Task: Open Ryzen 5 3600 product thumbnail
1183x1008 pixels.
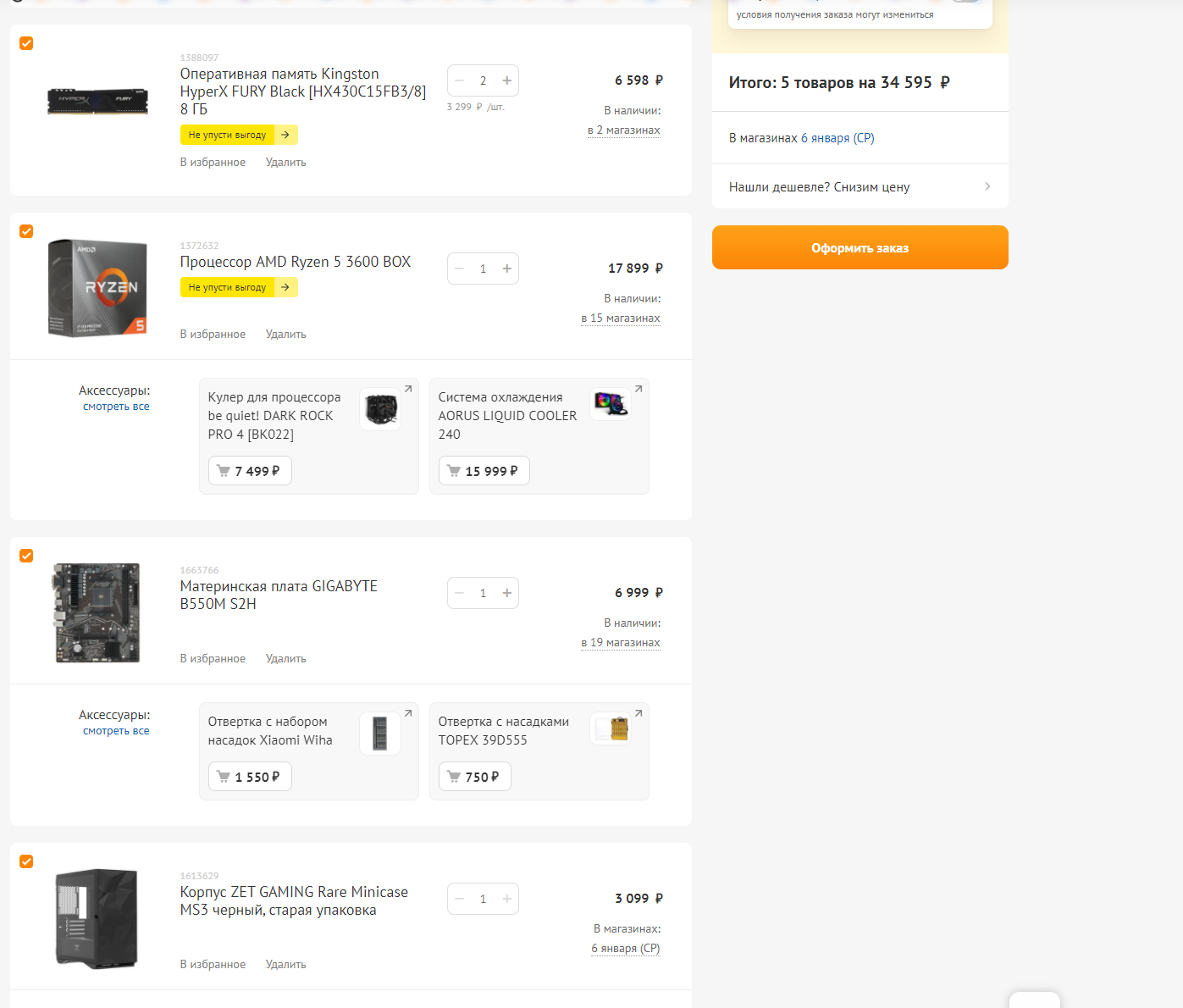Action: [97, 288]
